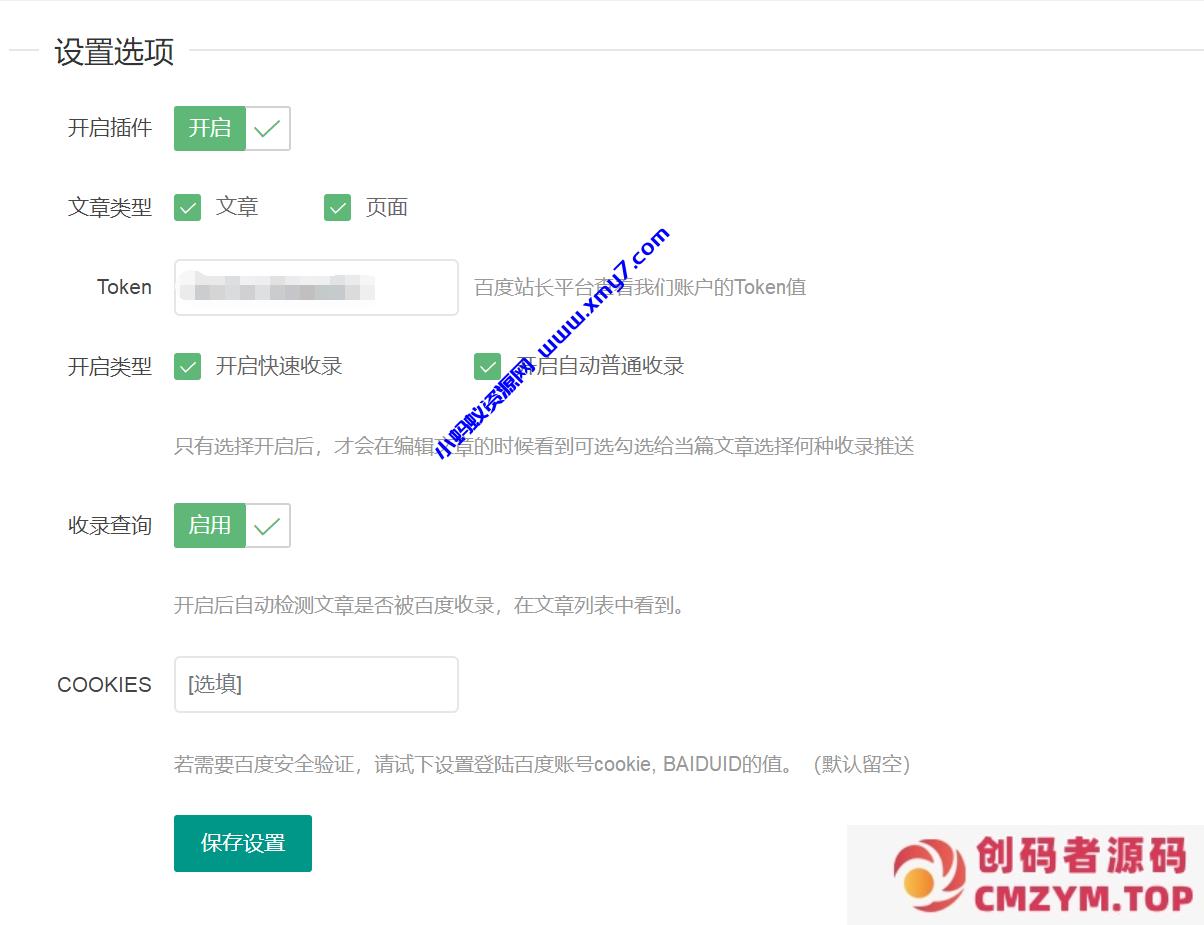Click the 开启插件 field label
This screenshot has height=925, width=1204.
tap(110, 128)
